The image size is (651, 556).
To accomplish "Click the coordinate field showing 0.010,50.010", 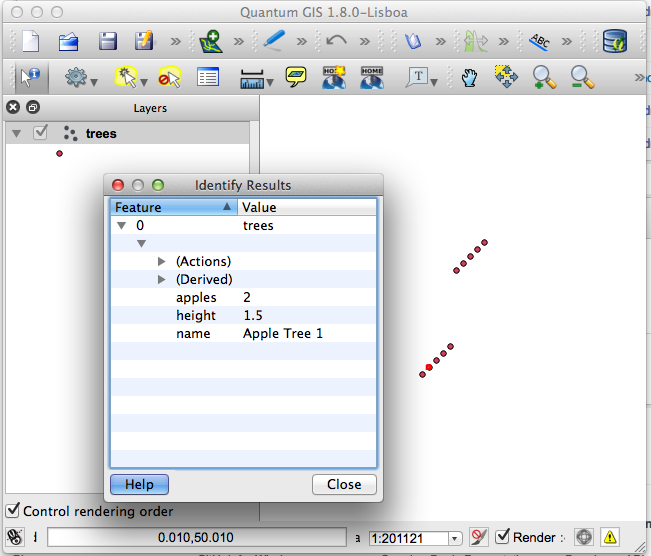I will click(x=197, y=538).
